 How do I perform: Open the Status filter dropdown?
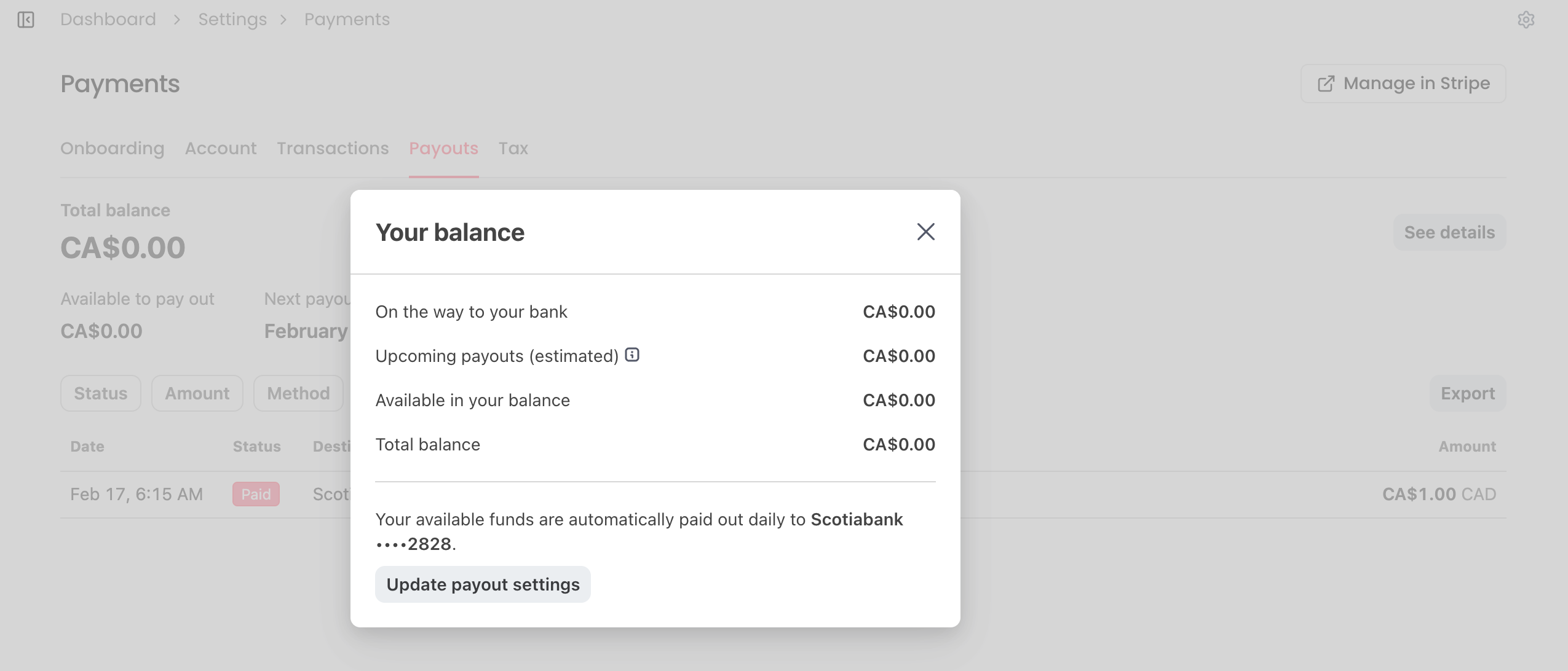point(101,393)
